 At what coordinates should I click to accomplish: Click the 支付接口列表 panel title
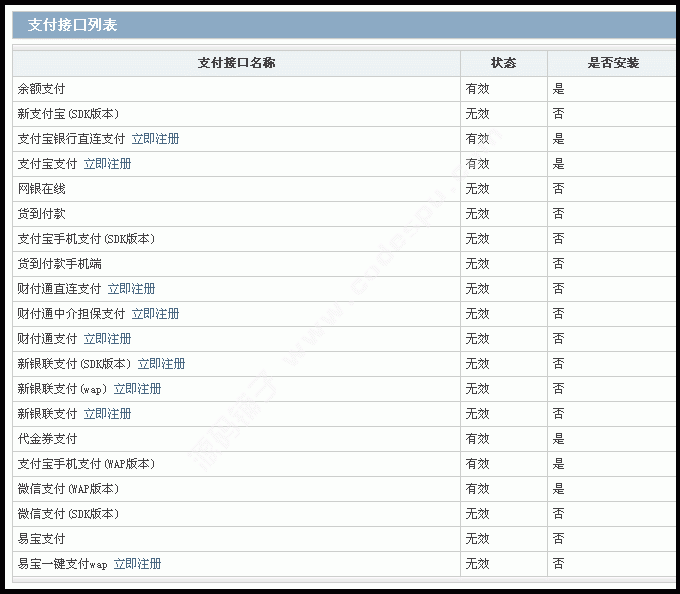coord(72,25)
